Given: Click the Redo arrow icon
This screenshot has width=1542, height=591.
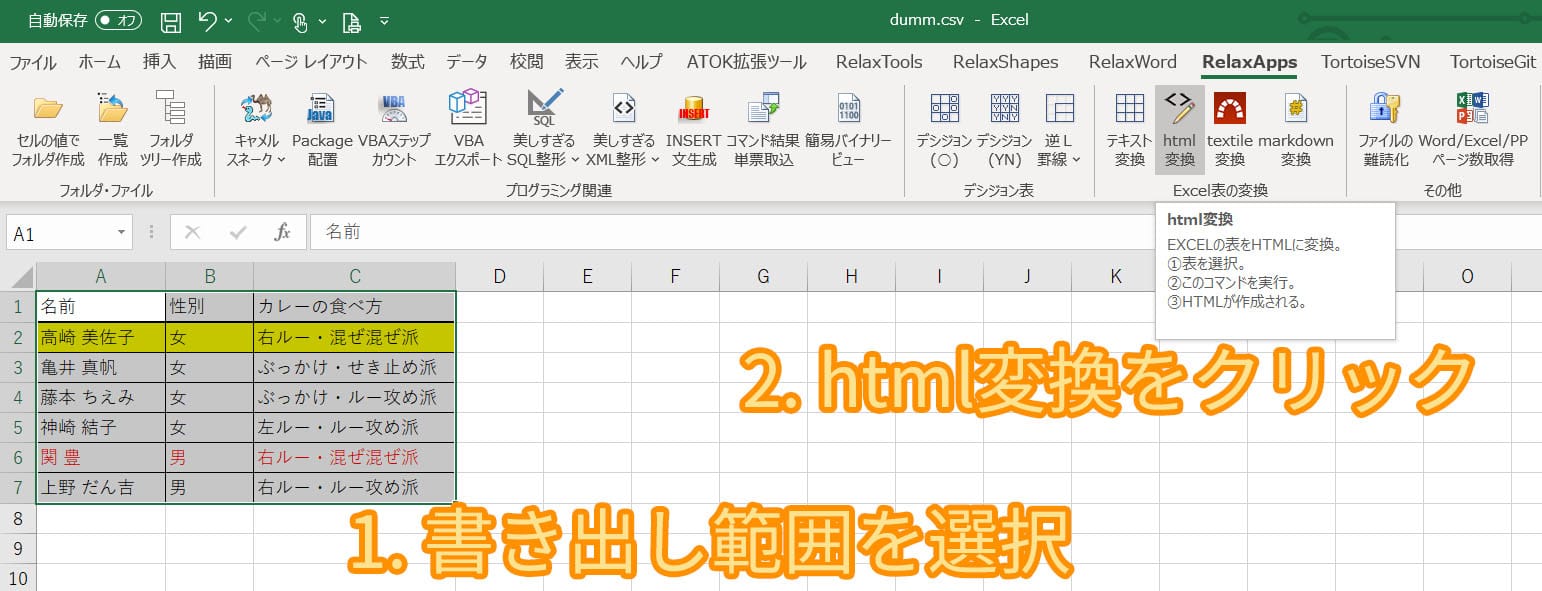Looking at the screenshot, I should [x=255, y=20].
